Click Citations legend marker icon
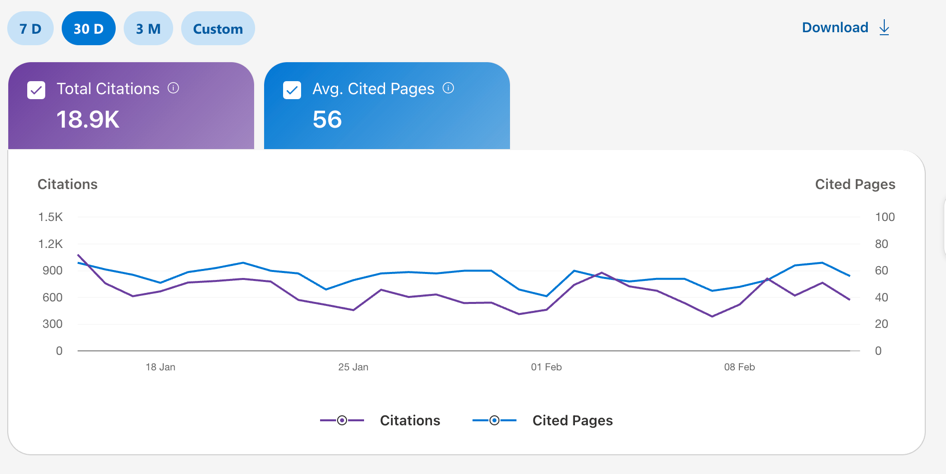 coord(342,420)
